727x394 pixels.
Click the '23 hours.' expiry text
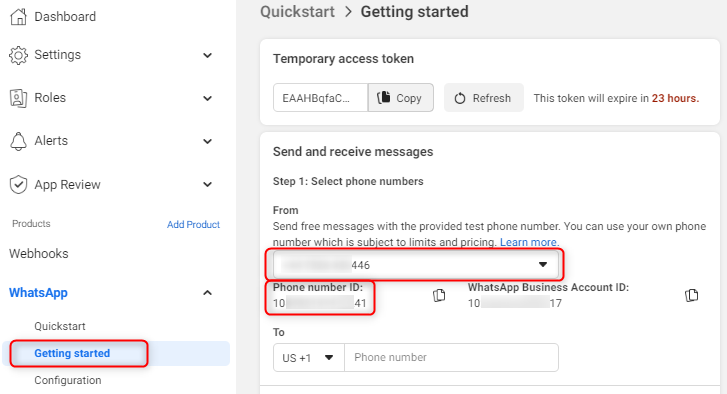coord(676,98)
